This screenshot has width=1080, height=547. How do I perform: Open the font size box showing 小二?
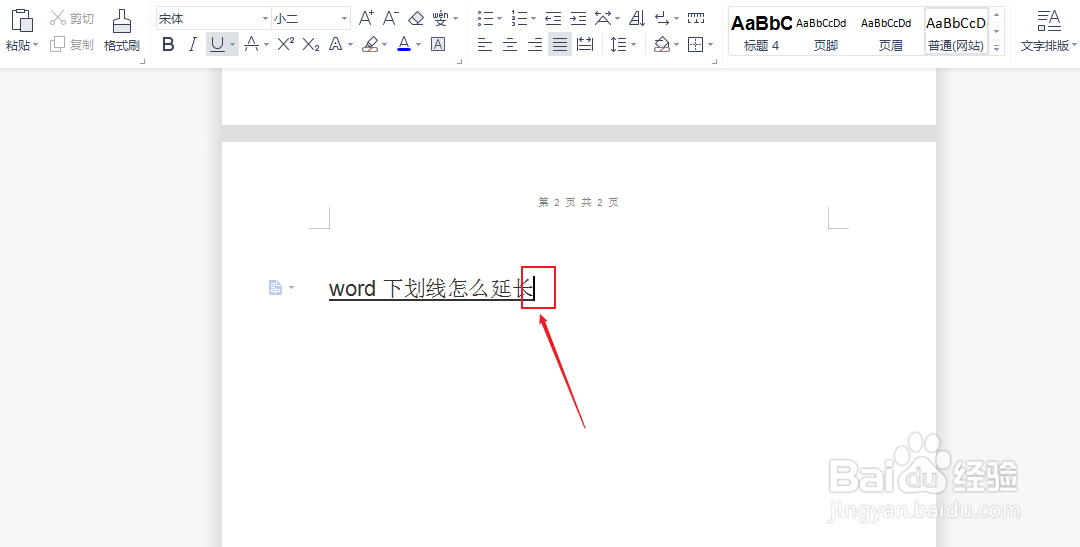point(311,19)
